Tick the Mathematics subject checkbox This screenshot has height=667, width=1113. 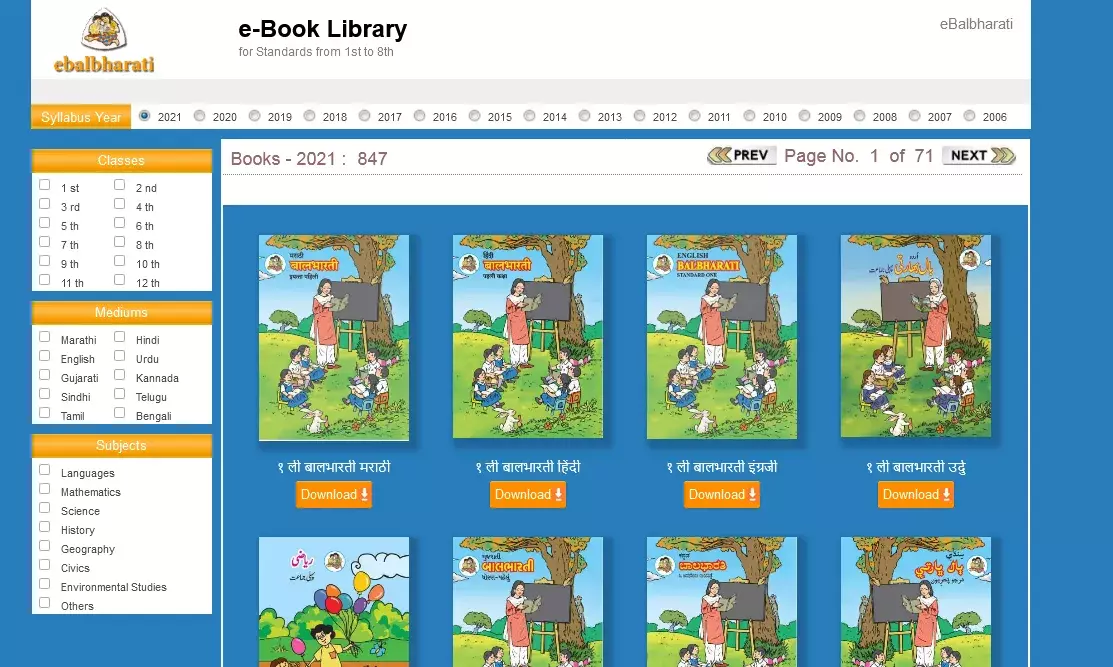[x=45, y=489]
